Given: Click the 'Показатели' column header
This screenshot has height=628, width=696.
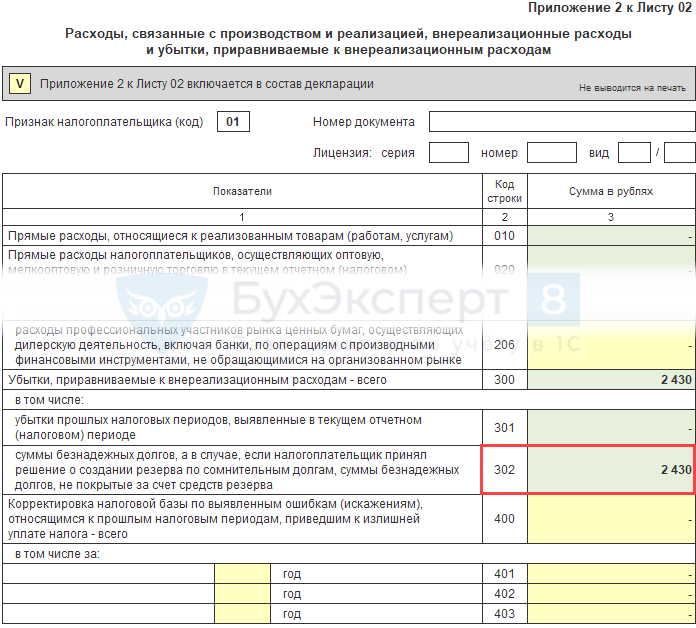Looking at the screenshot, I should point(242,191).
